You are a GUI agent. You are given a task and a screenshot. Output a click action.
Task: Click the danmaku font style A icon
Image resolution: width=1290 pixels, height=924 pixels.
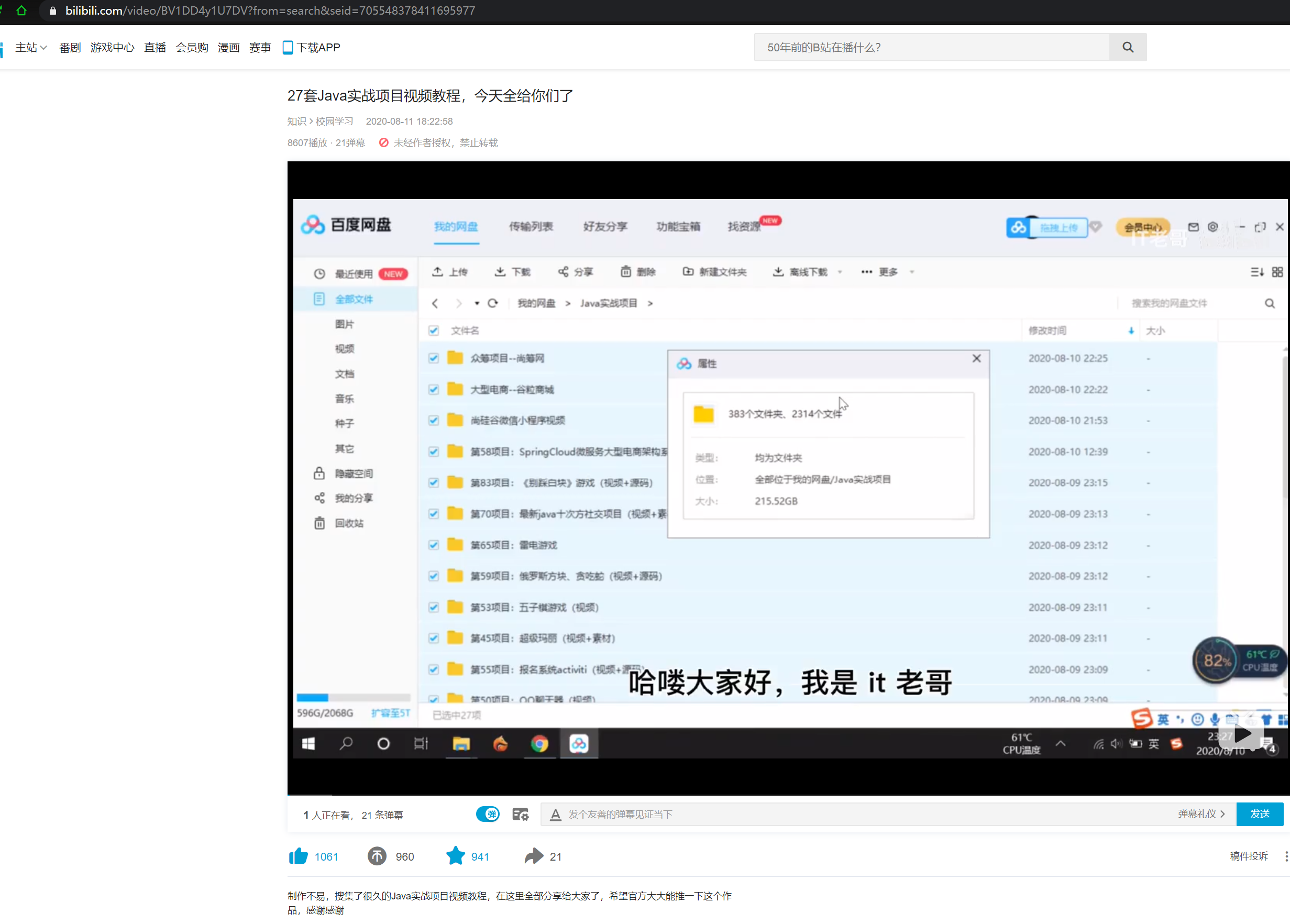click(x=556, y=815)
